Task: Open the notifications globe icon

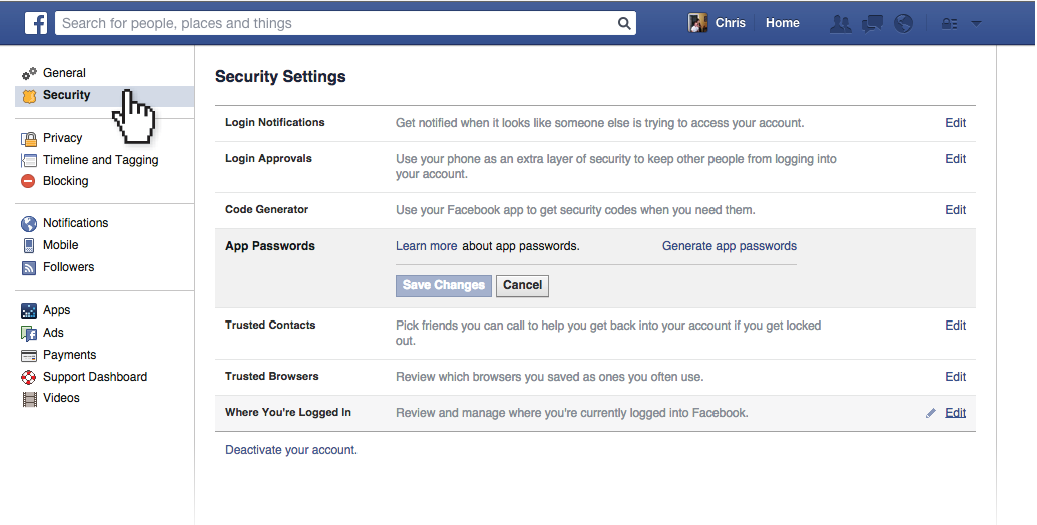Action: coord(903,23)
